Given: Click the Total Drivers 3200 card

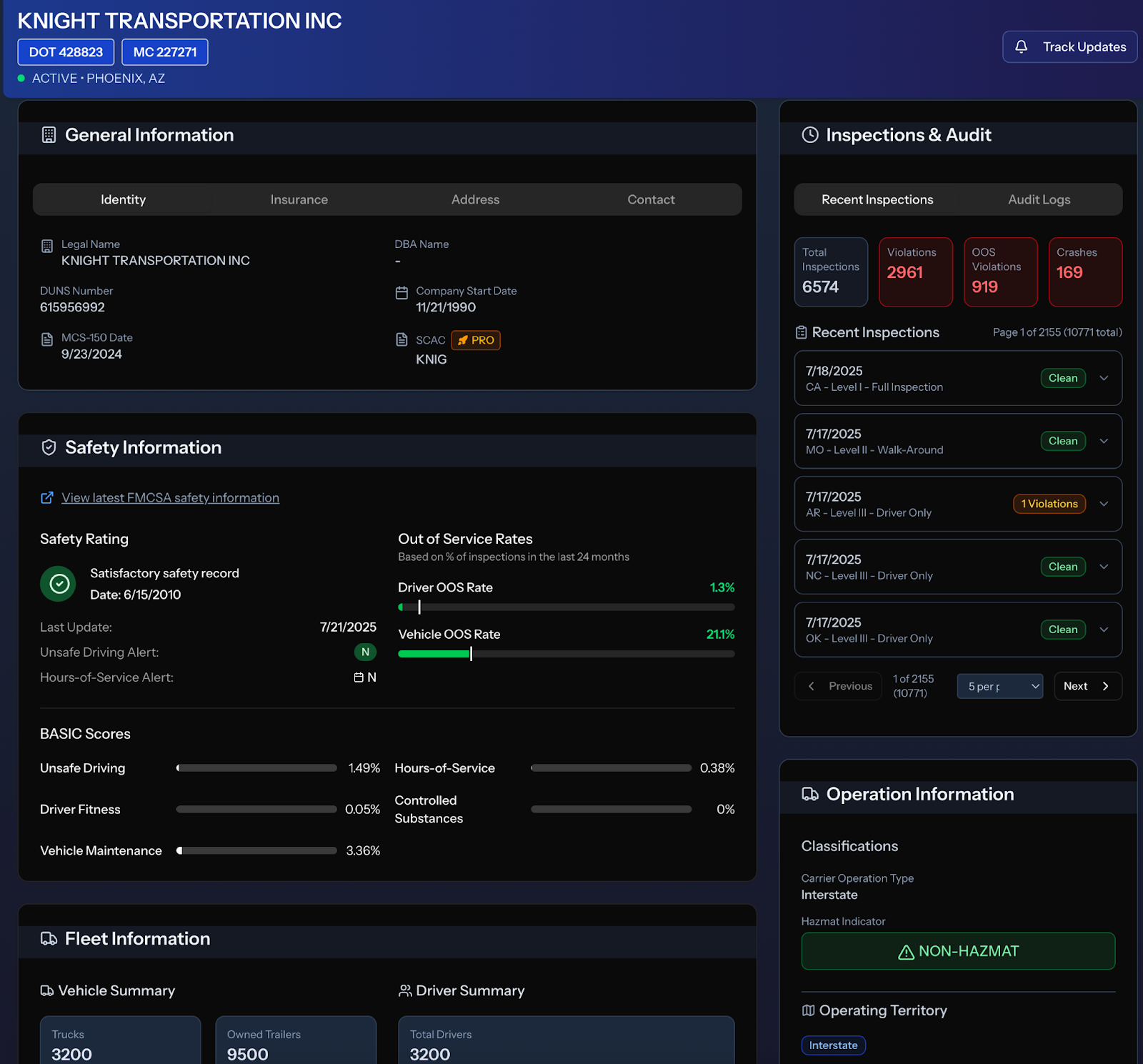Looking at the screenshot, I should [x=566, y=1040].
